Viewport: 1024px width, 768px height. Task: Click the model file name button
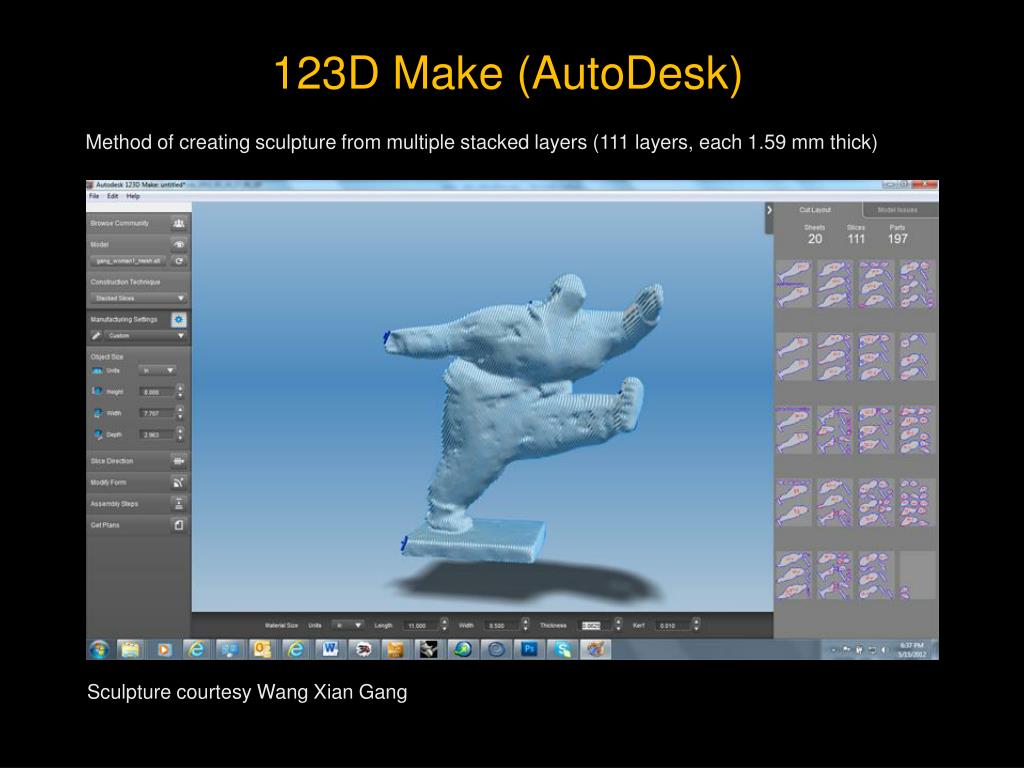coord(129,261)
